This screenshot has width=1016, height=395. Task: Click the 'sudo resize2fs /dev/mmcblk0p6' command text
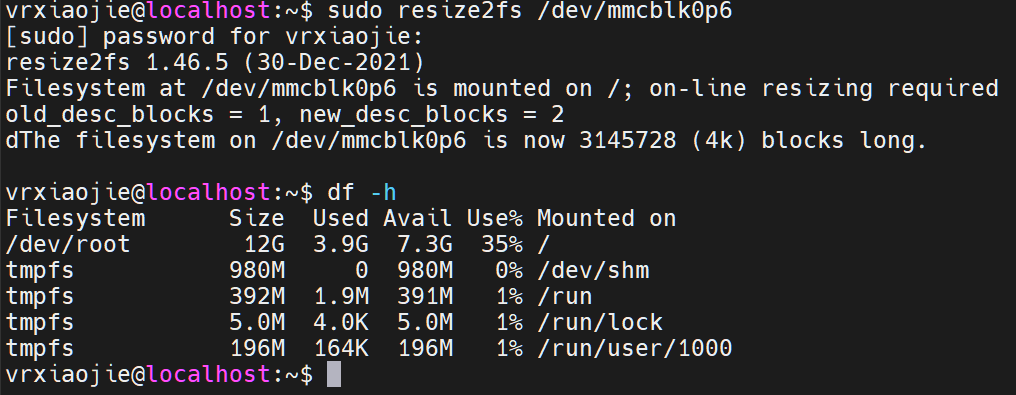530,11
